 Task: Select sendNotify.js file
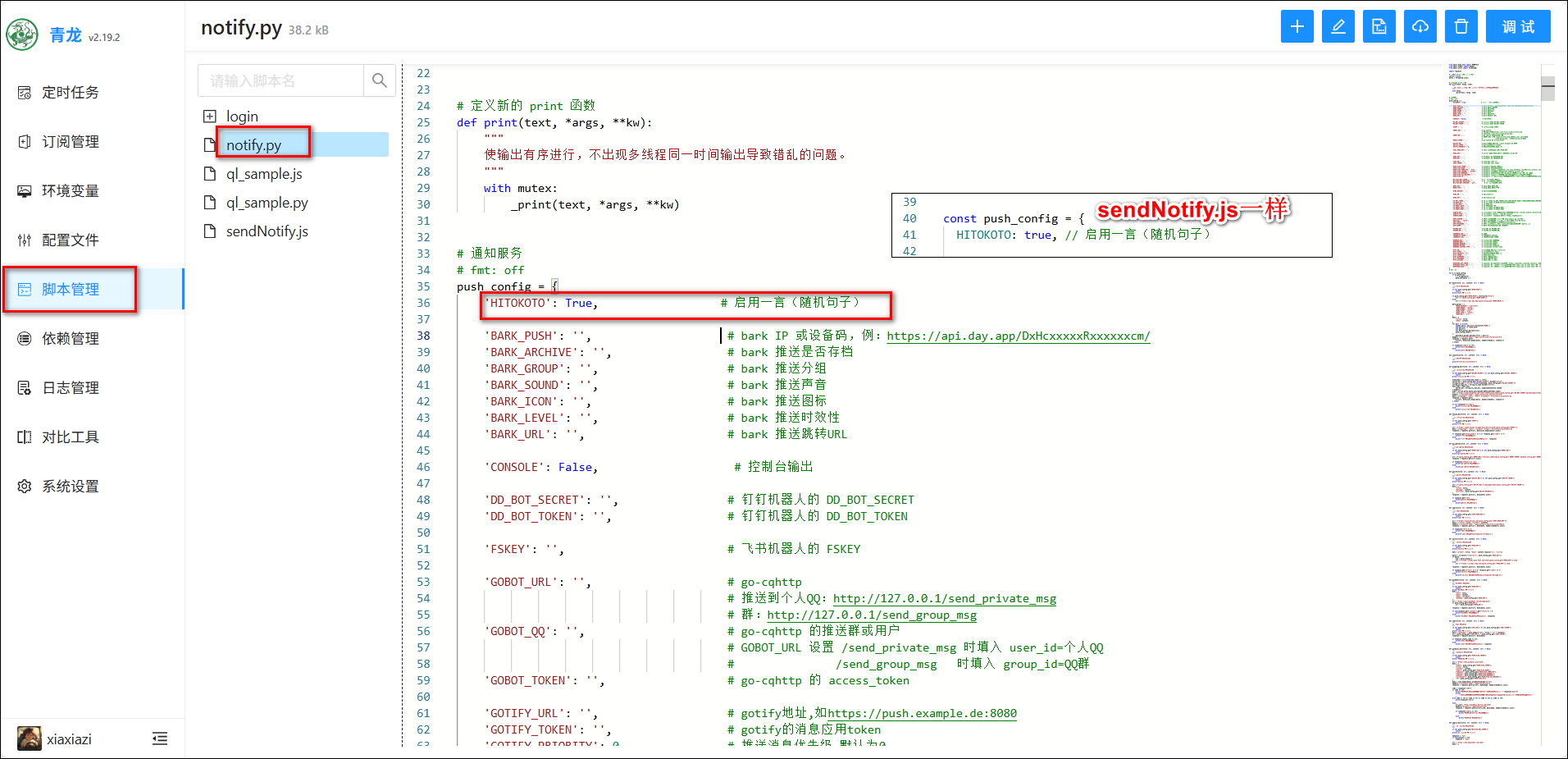click(267, 231)
